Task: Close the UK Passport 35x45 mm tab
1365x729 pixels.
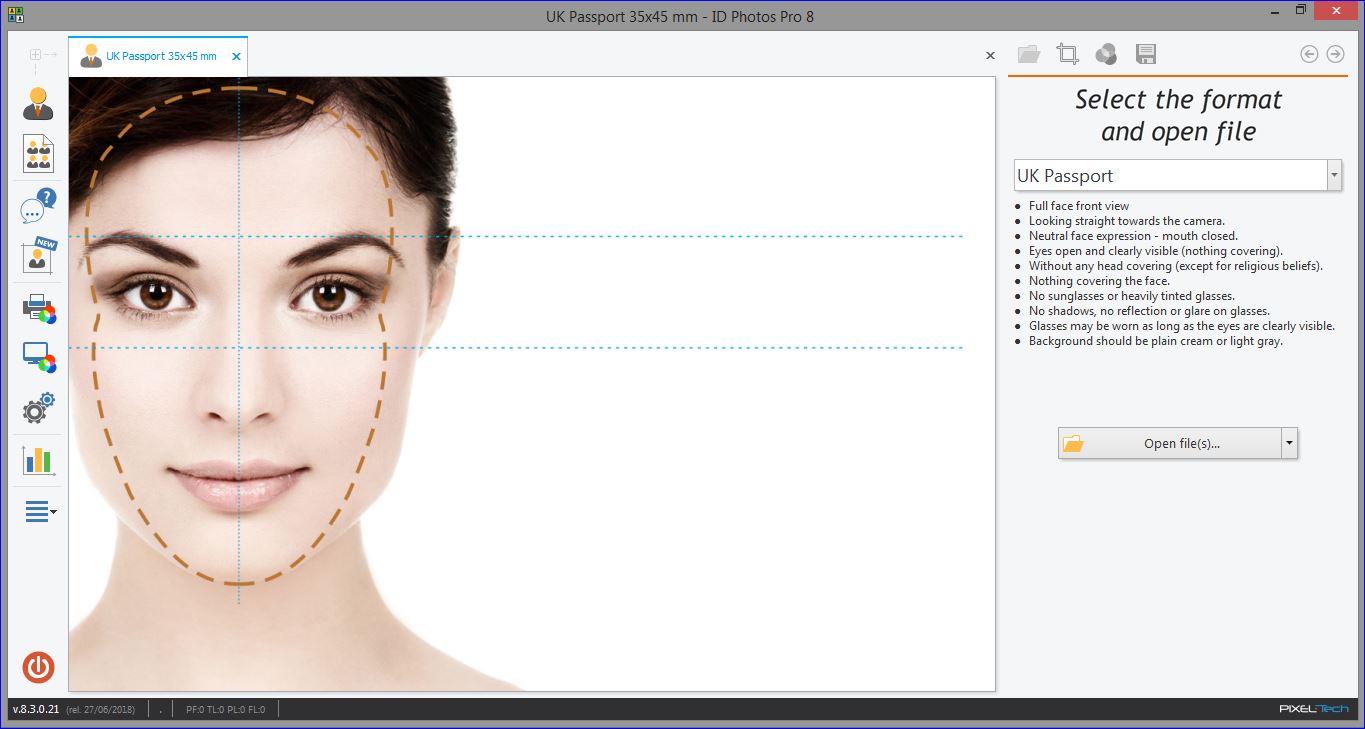Action: pyautogui.click(x=237, y=56)
